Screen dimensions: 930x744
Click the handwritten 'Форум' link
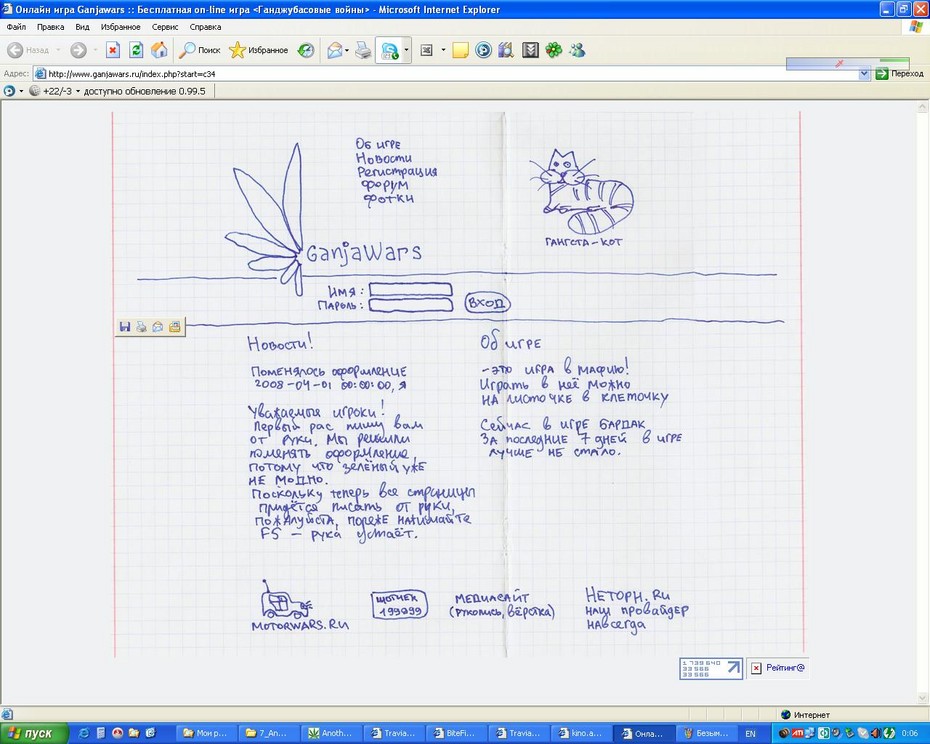pyautogui.click(x=385, y=186)
